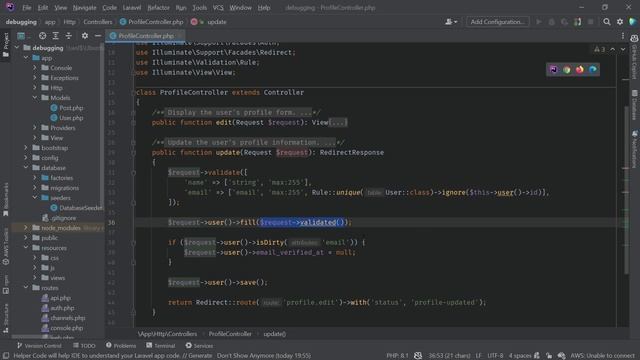The width and height of the screenshot is (640, 360).
Task: Open the TODO tool window
Action: pyautogui.click(x=84, y=346)
